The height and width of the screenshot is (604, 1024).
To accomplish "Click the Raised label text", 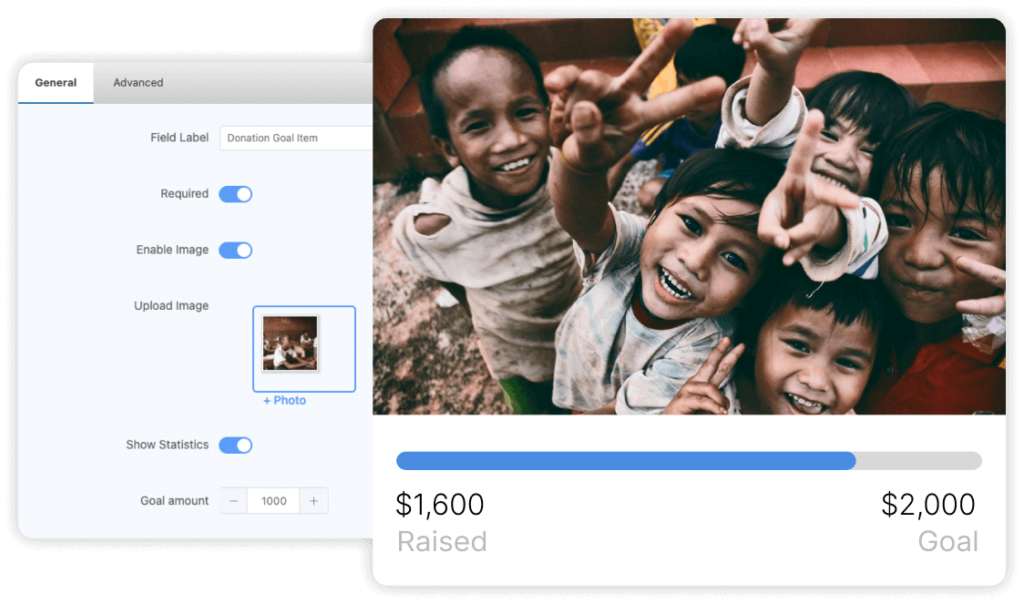I will pyautogui.click(x=442, y=541).
